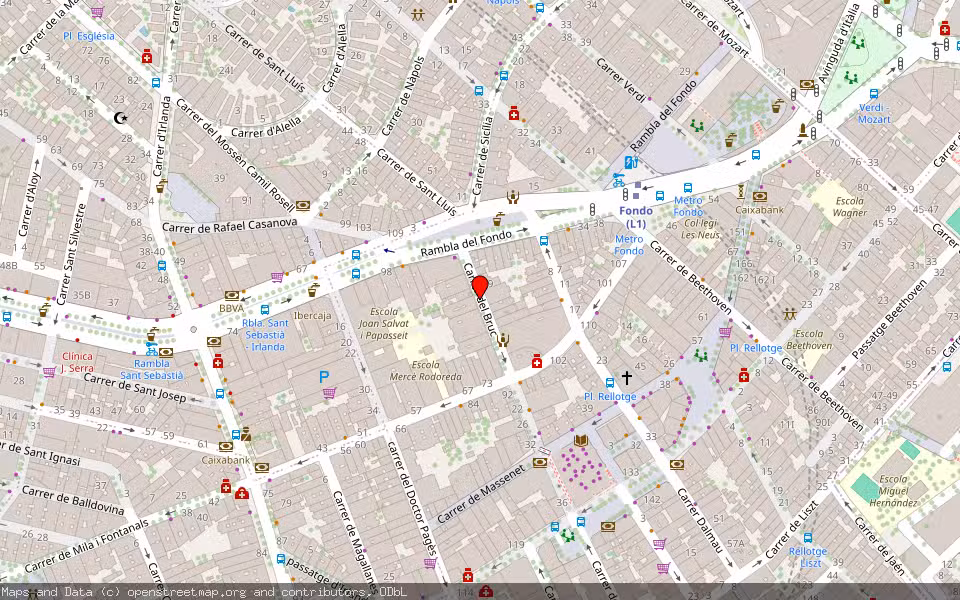Select the Carrer Dalmau street name

coord(701,520)
